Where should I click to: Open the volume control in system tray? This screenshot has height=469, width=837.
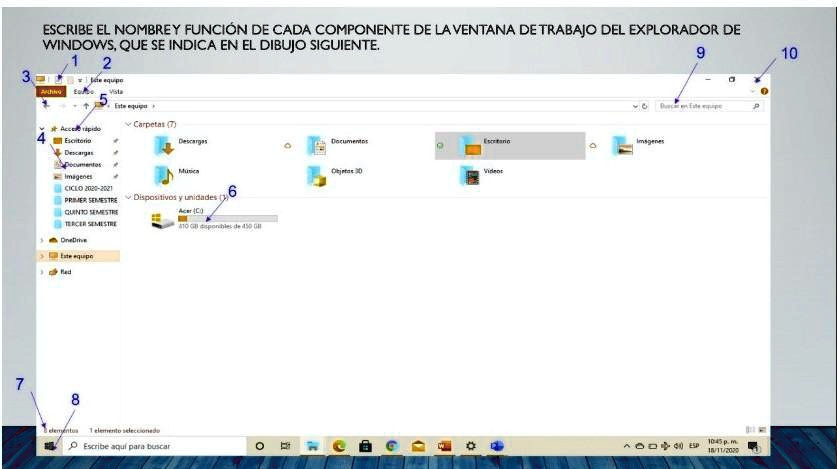point(678,446)
